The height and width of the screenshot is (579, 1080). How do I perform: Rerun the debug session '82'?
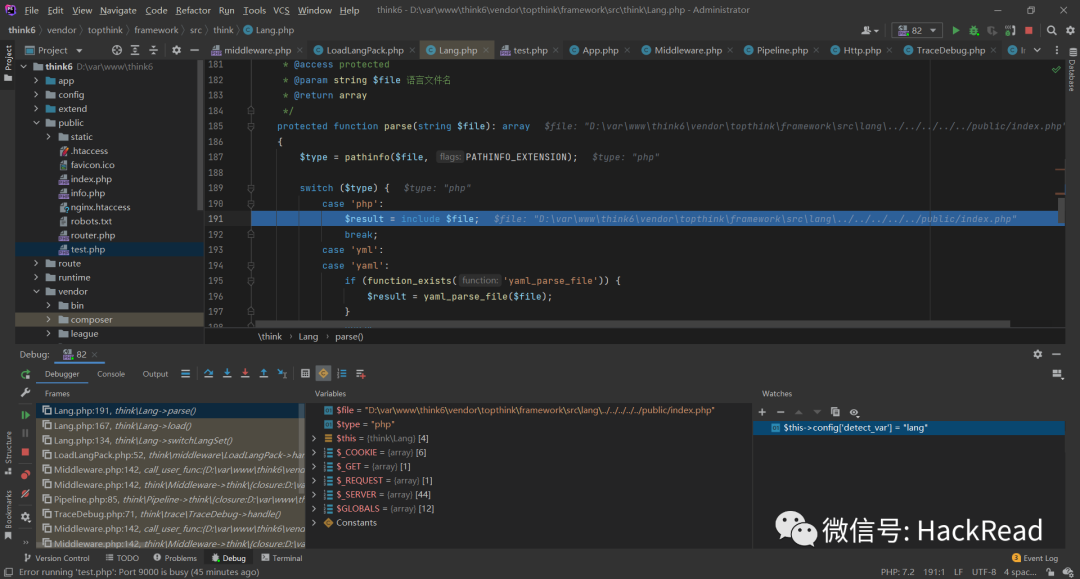(25, 375)
